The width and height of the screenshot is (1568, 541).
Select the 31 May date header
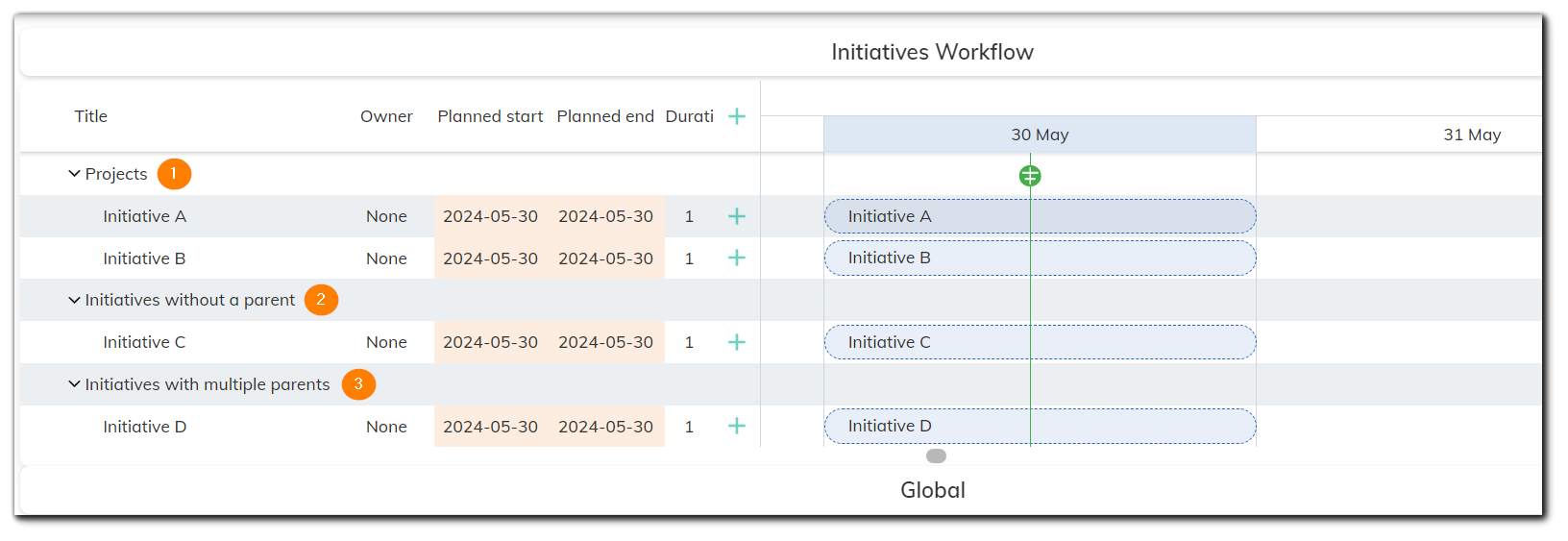pyautogui.click(x=1472, y=135)
